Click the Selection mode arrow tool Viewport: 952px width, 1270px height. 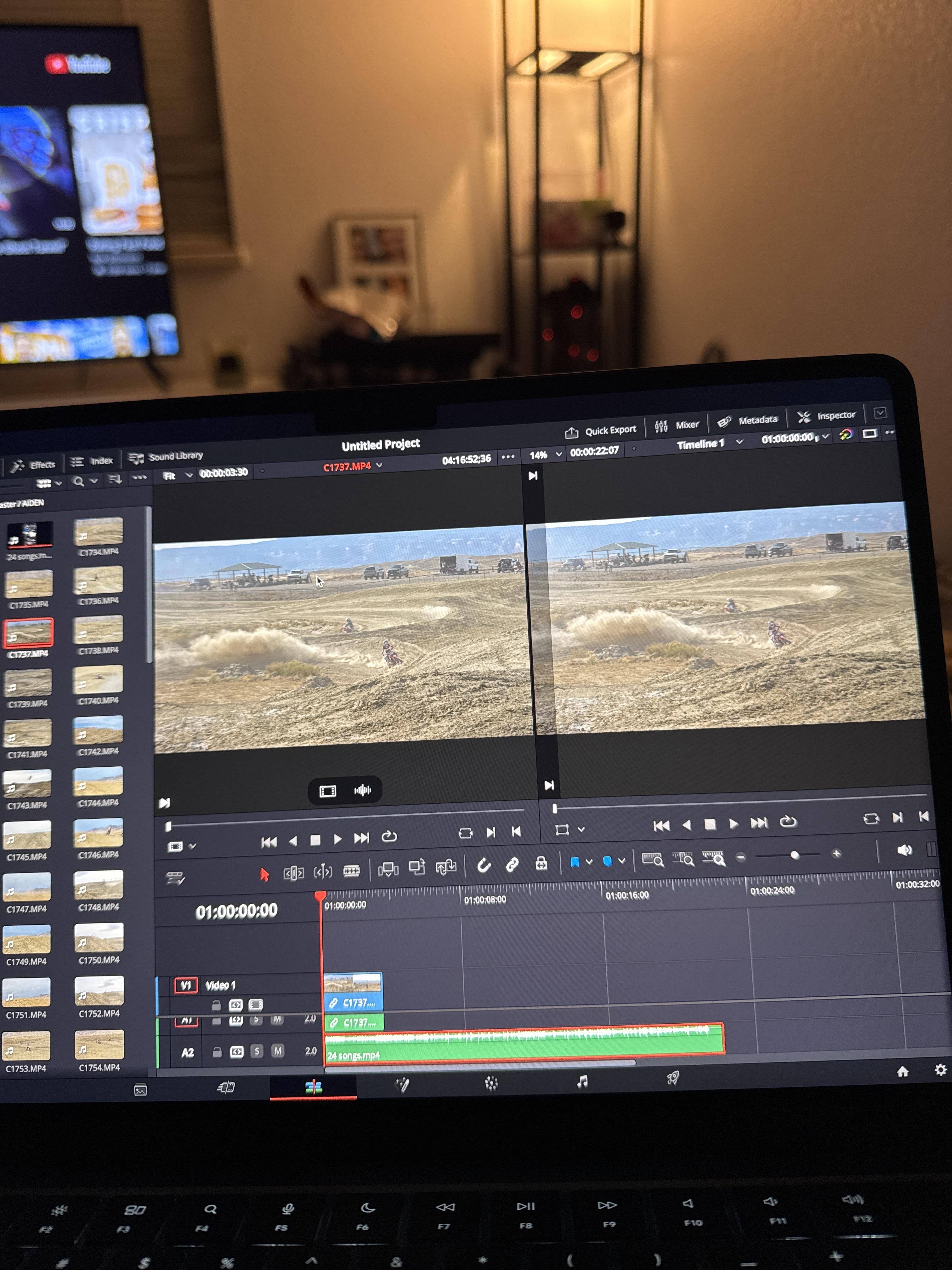click(x=264, y=874)
